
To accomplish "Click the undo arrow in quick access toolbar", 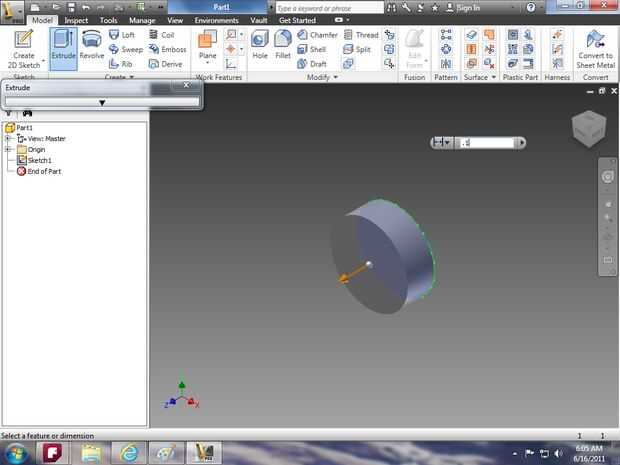I will click(85, 7).
